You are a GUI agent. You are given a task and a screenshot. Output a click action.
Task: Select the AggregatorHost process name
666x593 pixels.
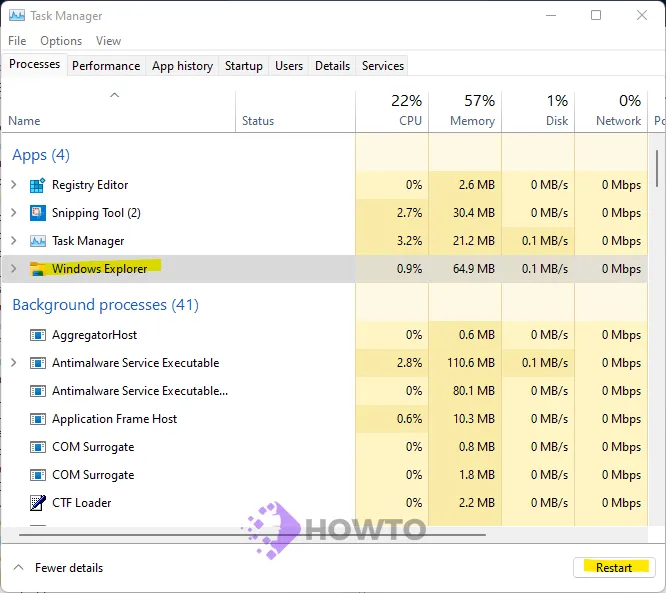pos(94,335)
